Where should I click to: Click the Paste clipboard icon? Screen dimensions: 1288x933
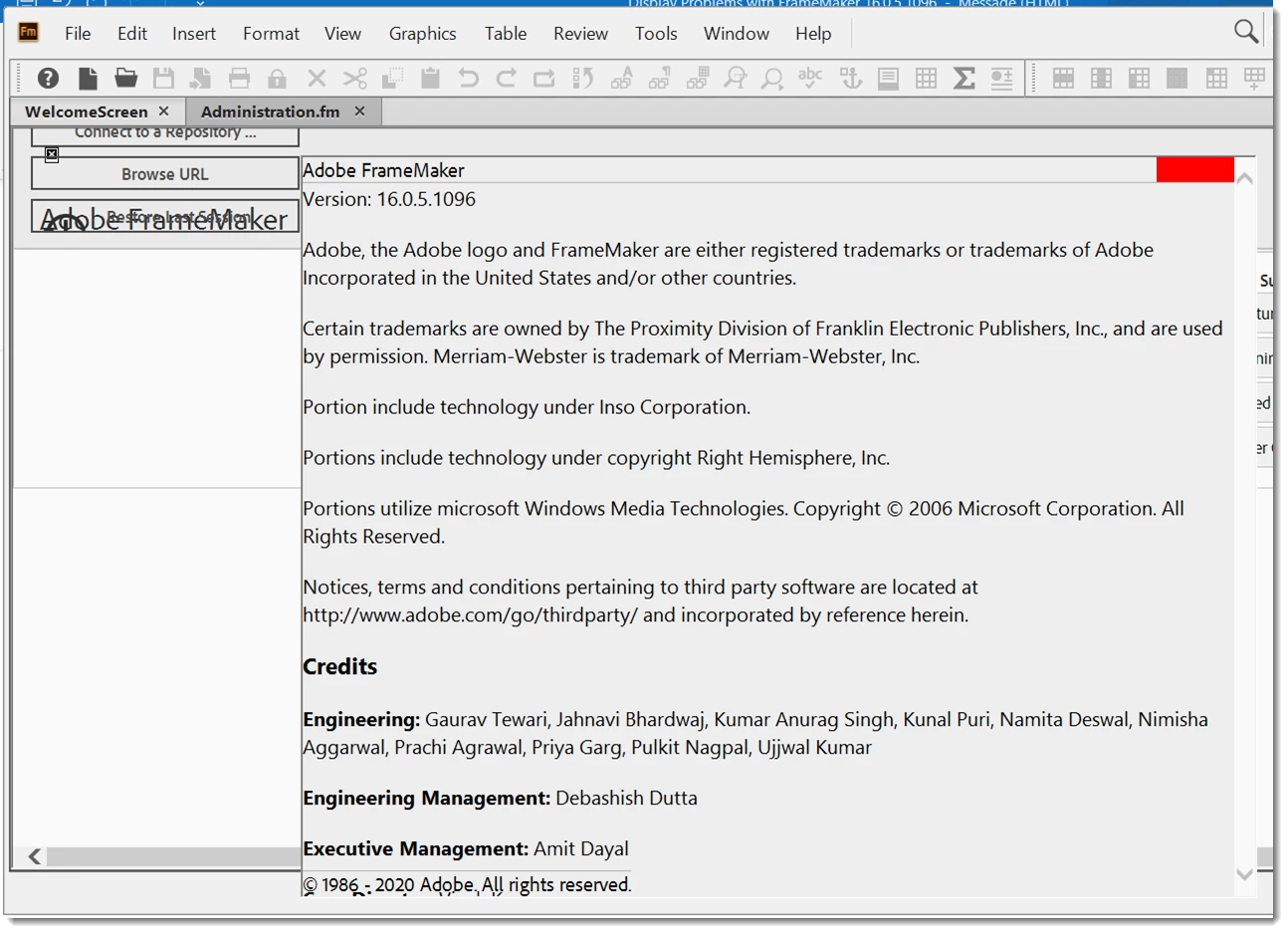click(x=430, y=78)
